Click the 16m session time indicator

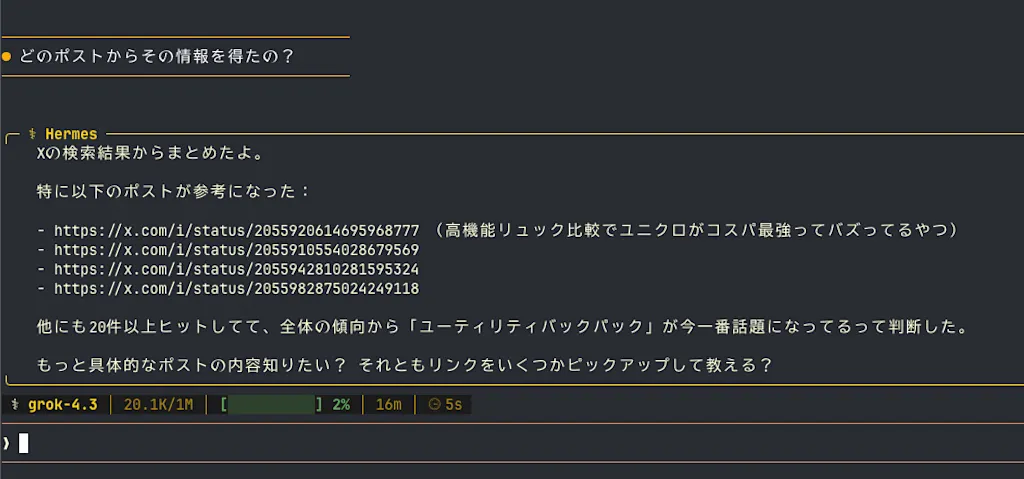point(389,405)
